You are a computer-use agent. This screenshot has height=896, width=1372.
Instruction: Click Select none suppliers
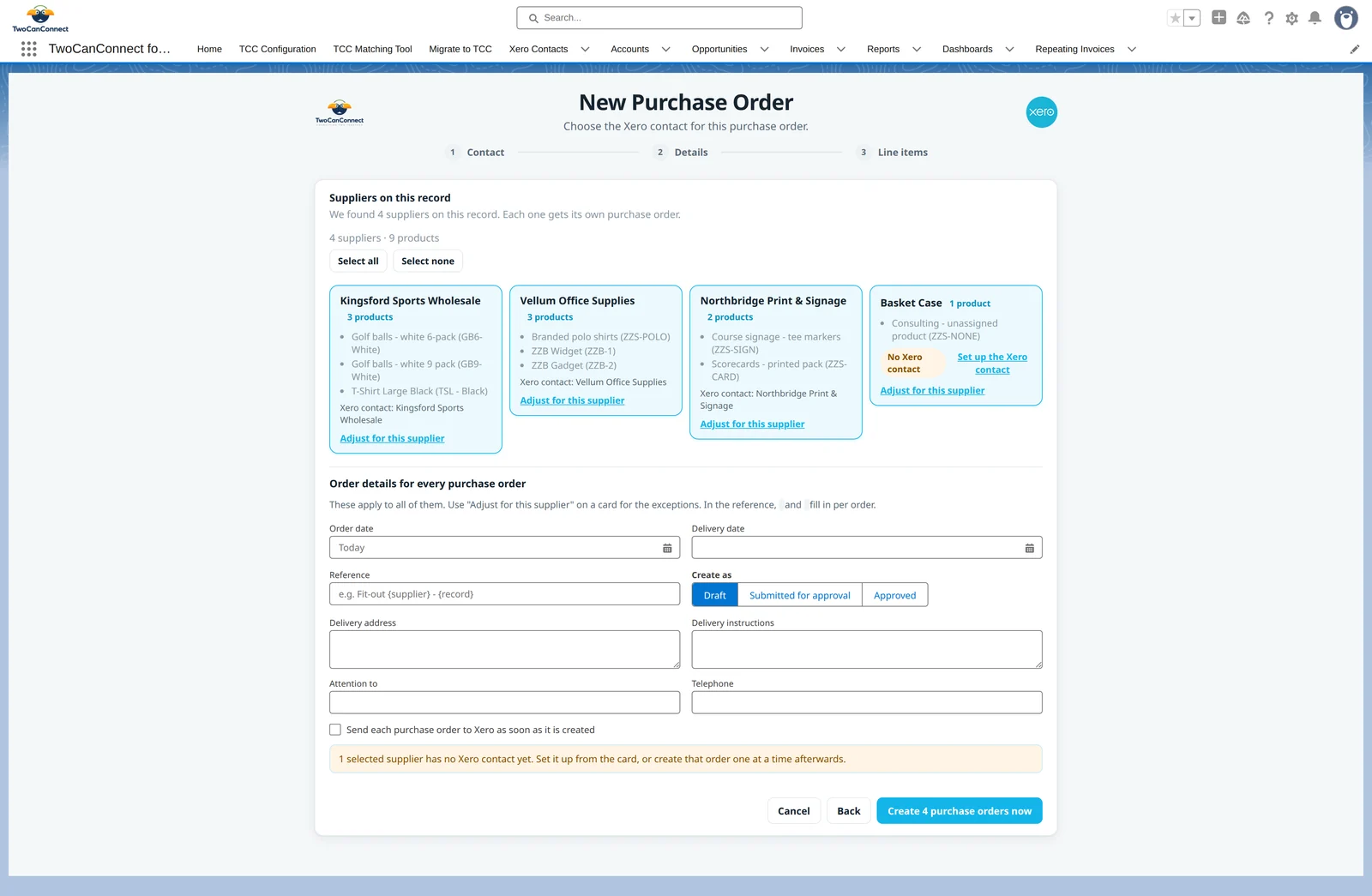428,262
